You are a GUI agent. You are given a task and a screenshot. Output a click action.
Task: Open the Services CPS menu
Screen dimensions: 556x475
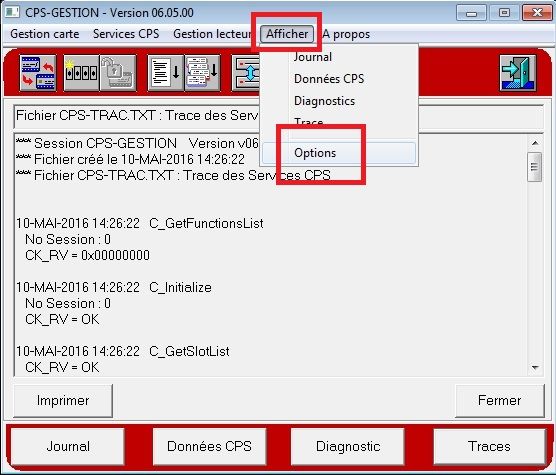coord(126,34)
